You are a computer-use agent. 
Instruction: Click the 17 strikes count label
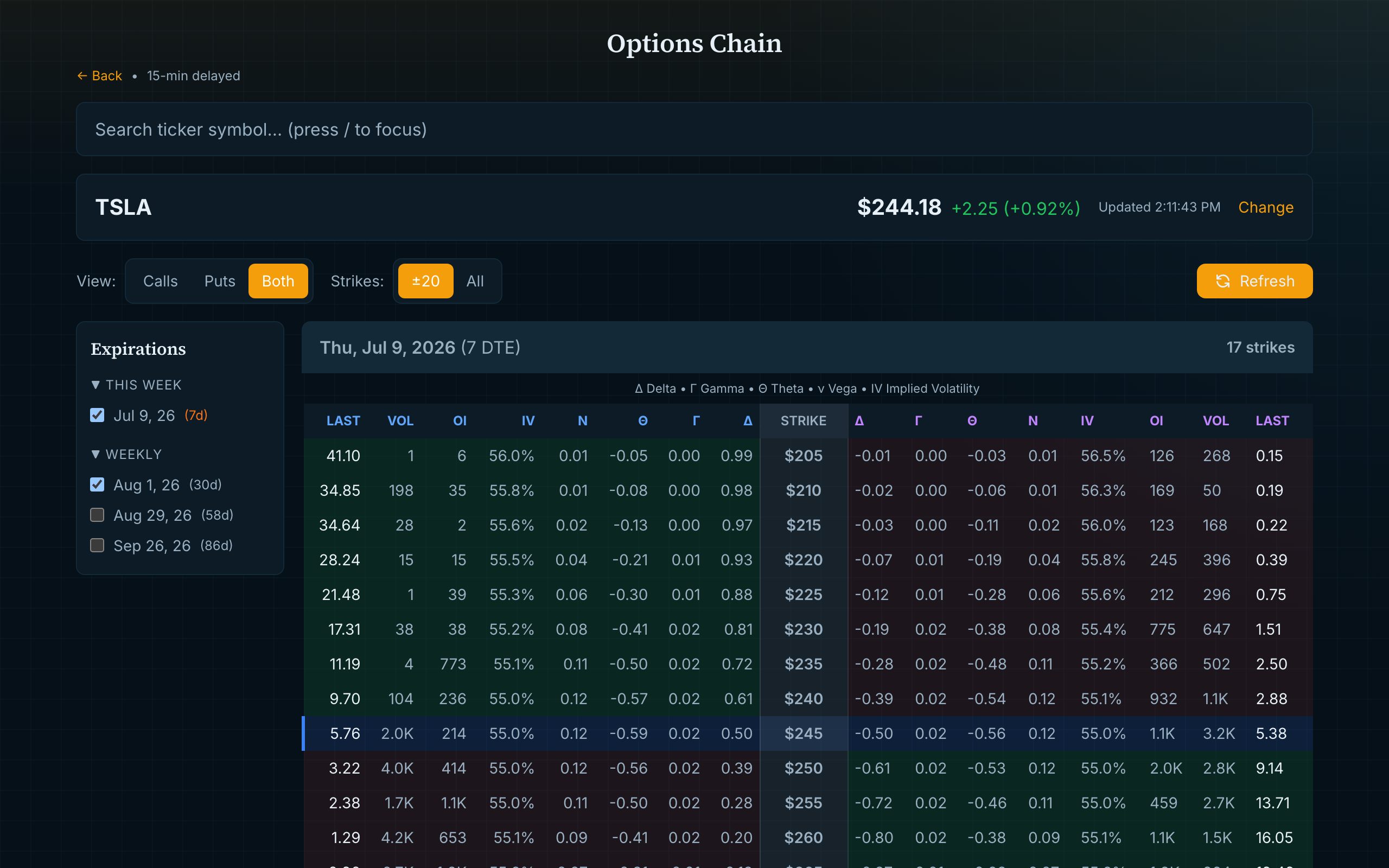coord(1260,347)
